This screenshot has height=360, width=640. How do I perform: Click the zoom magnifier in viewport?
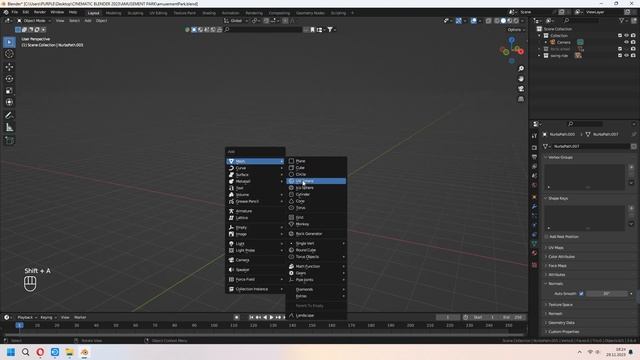point(521,69)
